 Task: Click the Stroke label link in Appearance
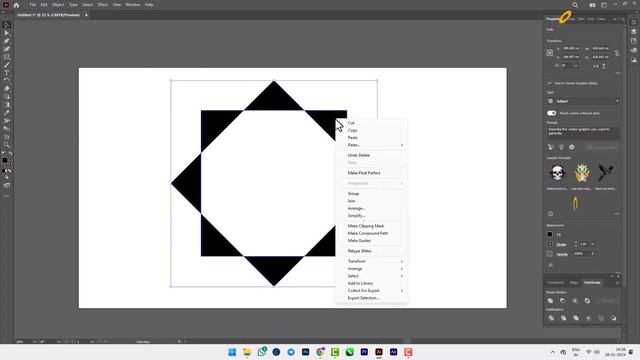[561, 244]
